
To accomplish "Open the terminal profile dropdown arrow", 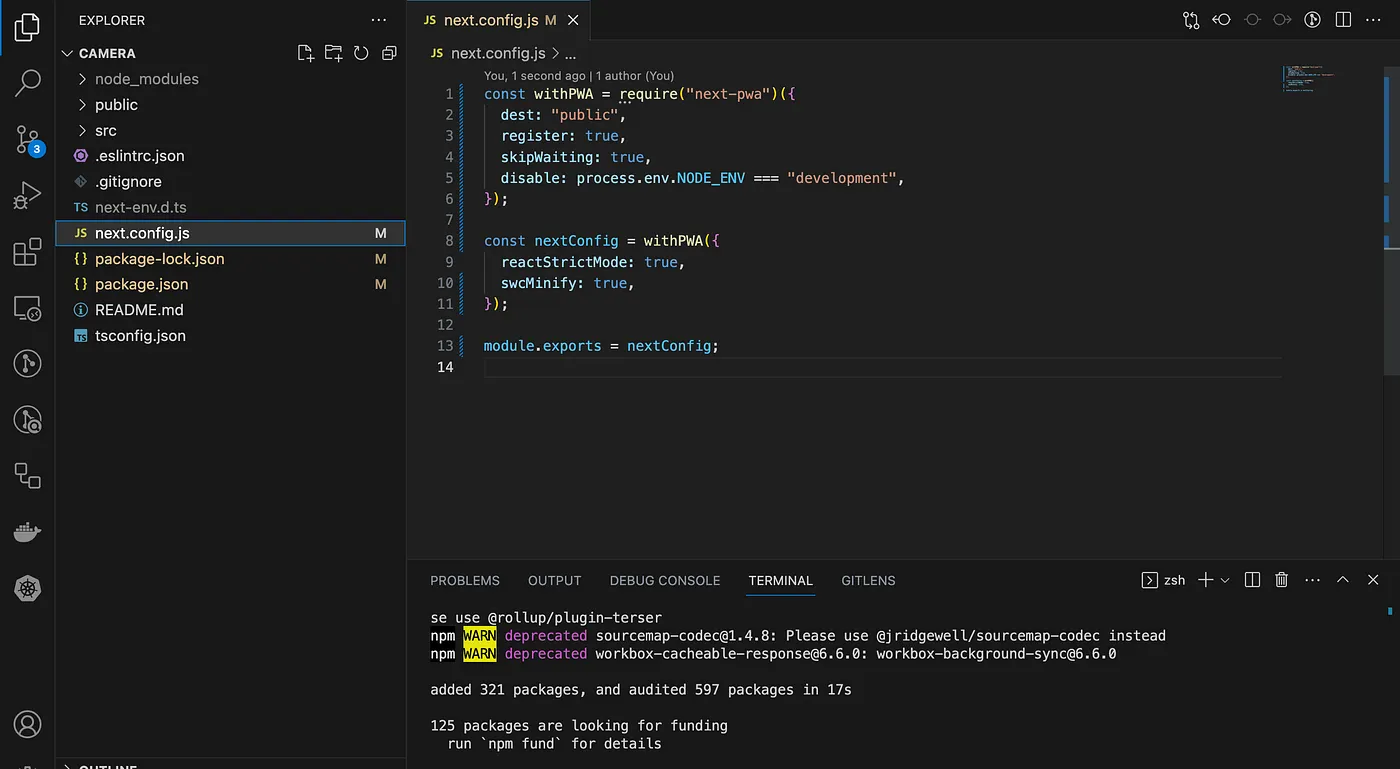I will tap(1224, 580).
